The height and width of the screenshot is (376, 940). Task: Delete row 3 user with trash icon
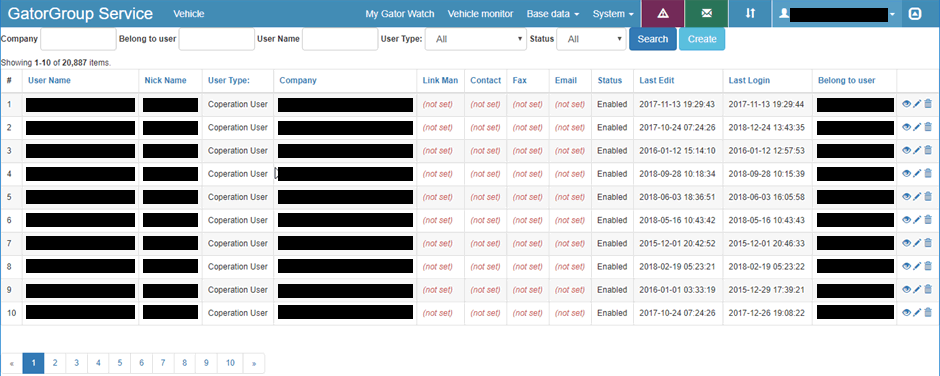click(928, 151)
